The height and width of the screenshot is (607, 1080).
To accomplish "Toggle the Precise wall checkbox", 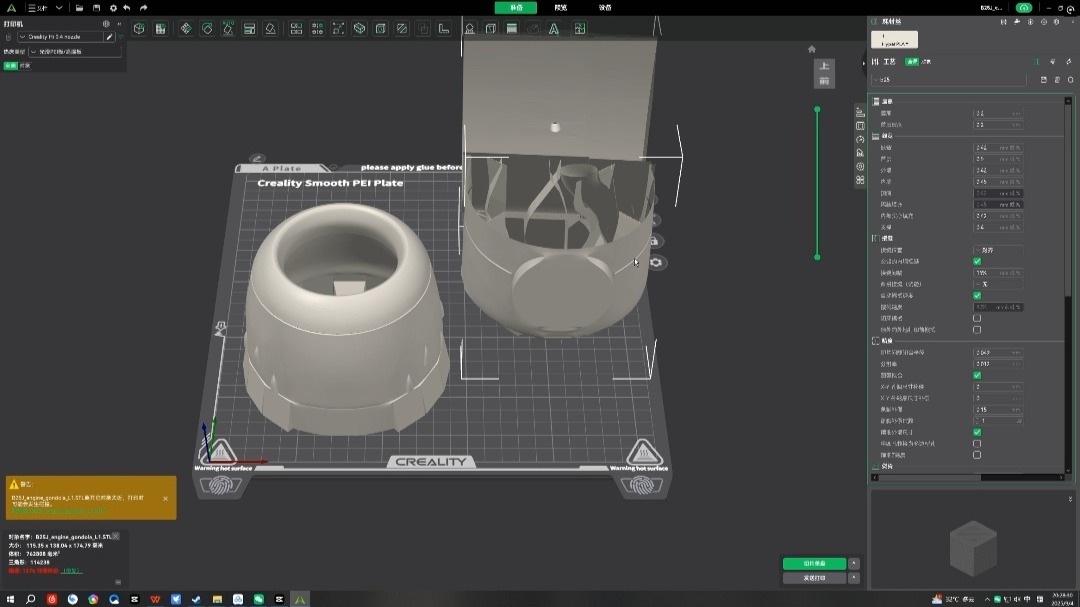I will click(x=977, y=432).
